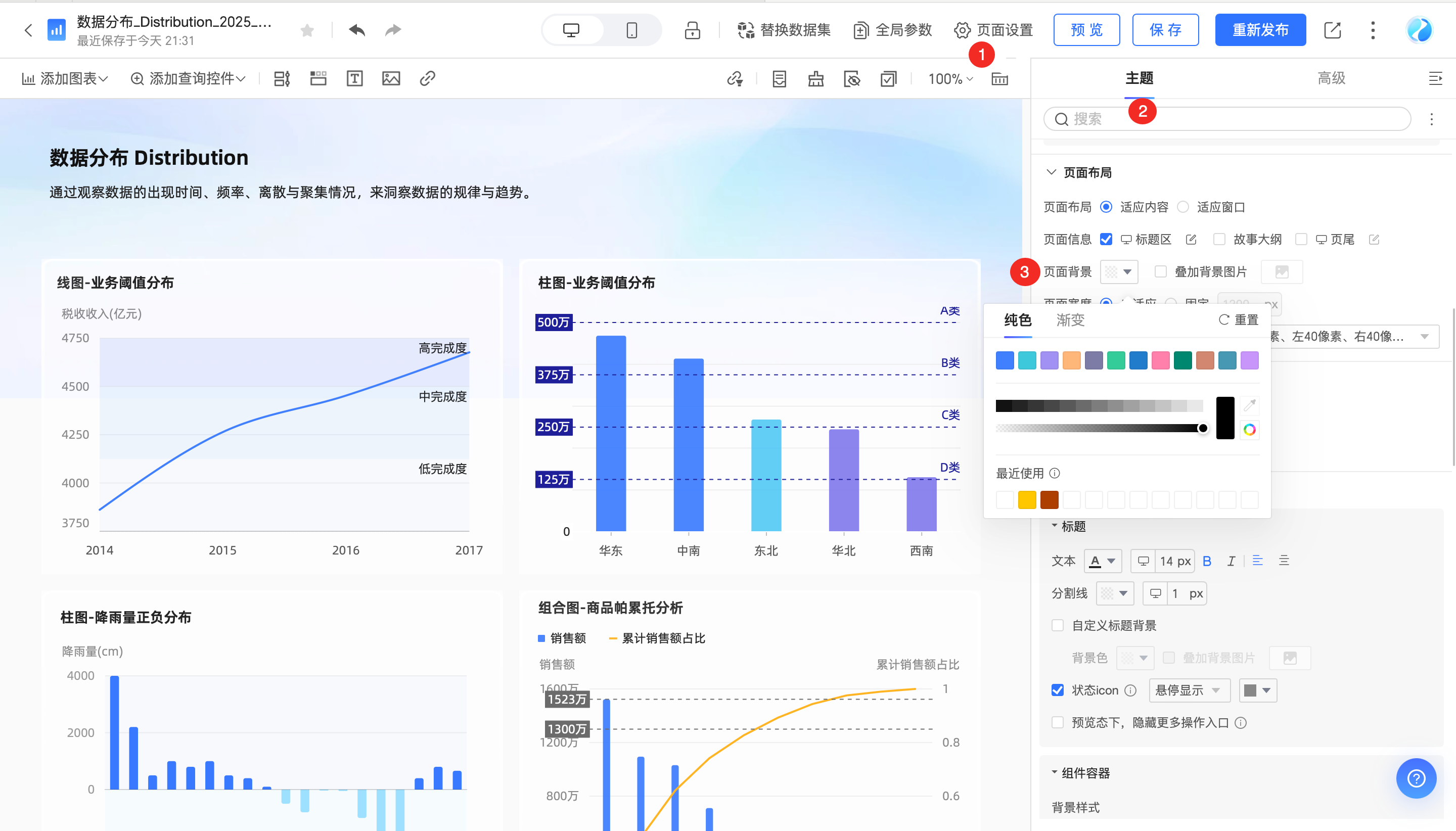Open the 100% zoom dropdown

[x=950, y=79]
